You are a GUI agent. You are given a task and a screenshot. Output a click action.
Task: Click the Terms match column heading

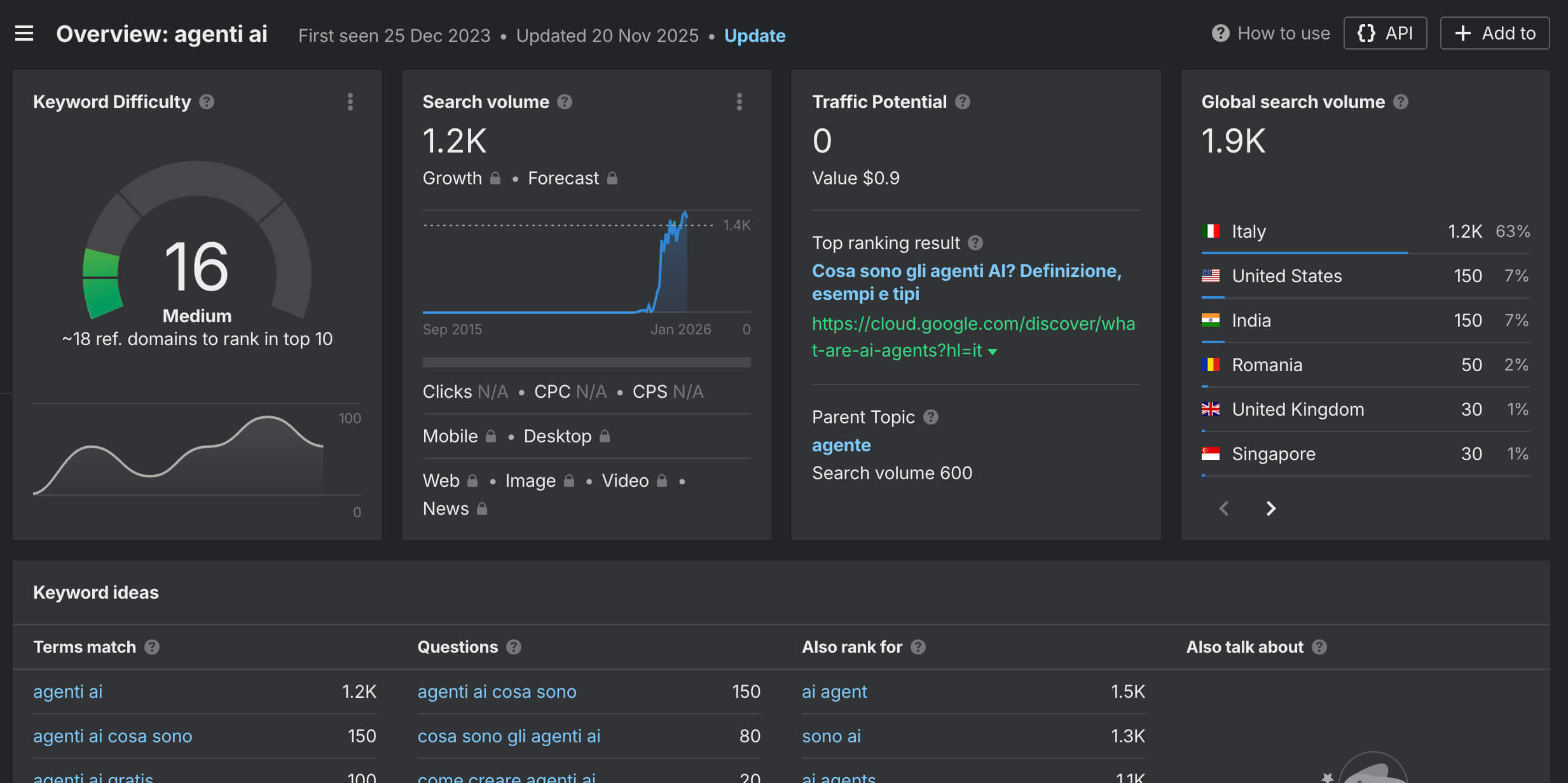[x=85, y=647]
